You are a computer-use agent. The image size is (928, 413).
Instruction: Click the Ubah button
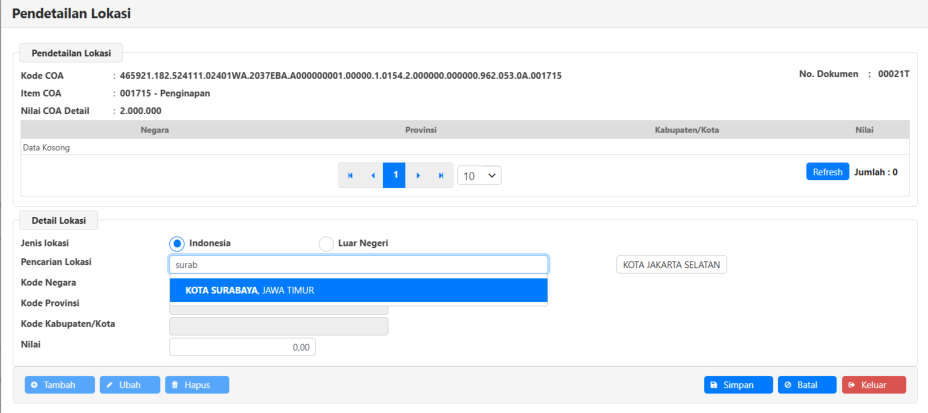click(x=130, y=385)
